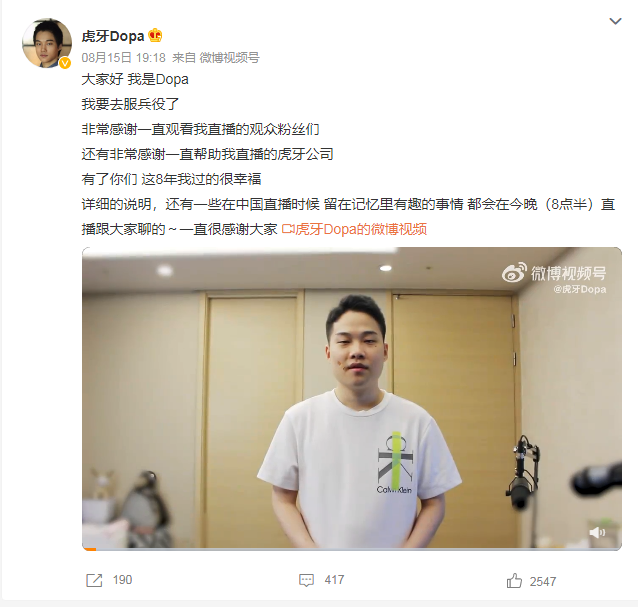
Task: Click the comment bubble icon
Action: pyautogui.click(x=306, y=580)
